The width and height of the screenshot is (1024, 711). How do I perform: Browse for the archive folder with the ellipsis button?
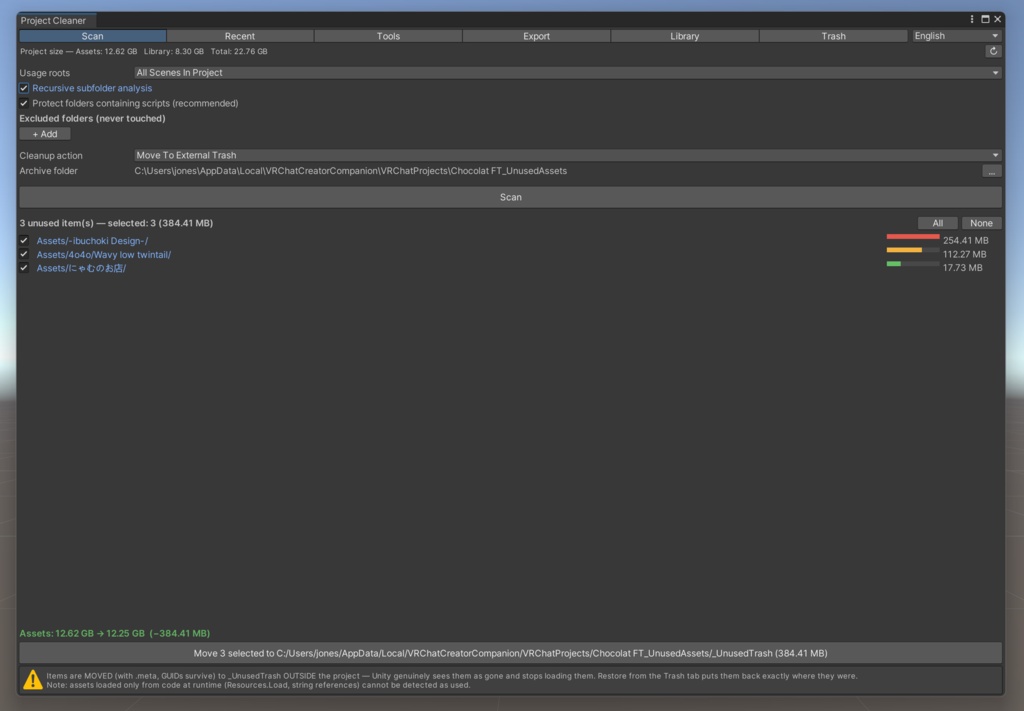coord(991,171)
